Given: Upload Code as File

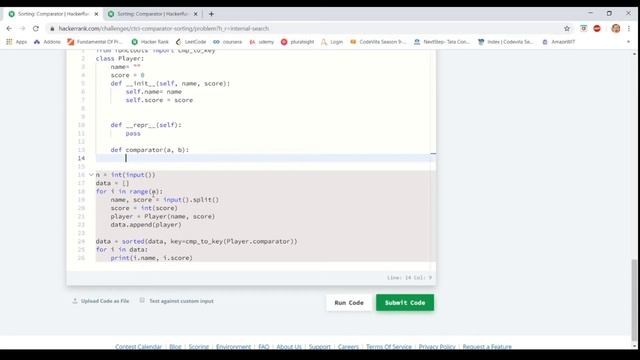Looking at the screenshot, I should pyautogui.click(x=101, y=301).
